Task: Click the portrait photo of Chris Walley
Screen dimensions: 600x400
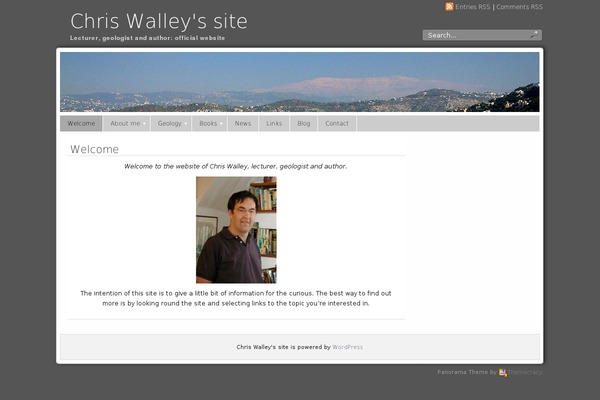Action: coord(236,230)
